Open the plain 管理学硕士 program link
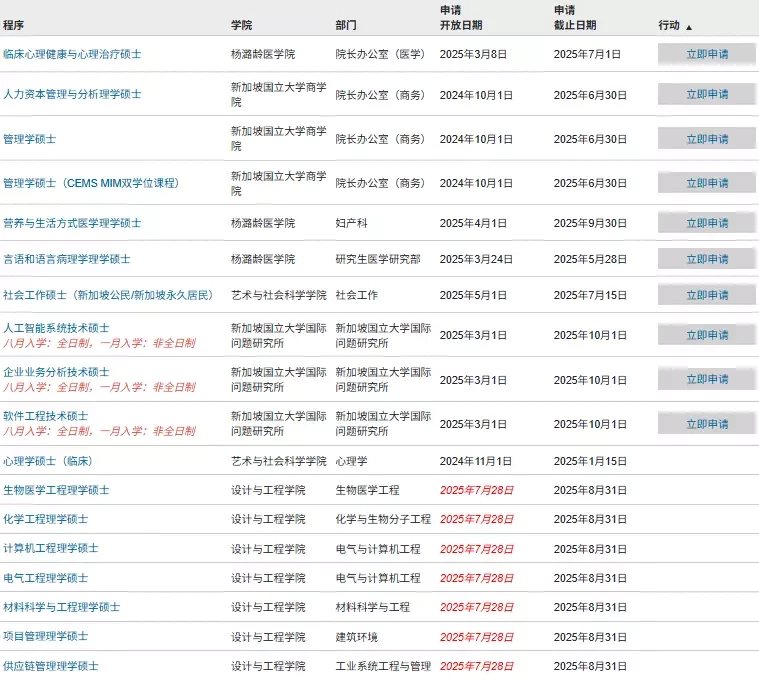This screenshot has width=759, height=679. pyautogui.click(x=30, y=139)
